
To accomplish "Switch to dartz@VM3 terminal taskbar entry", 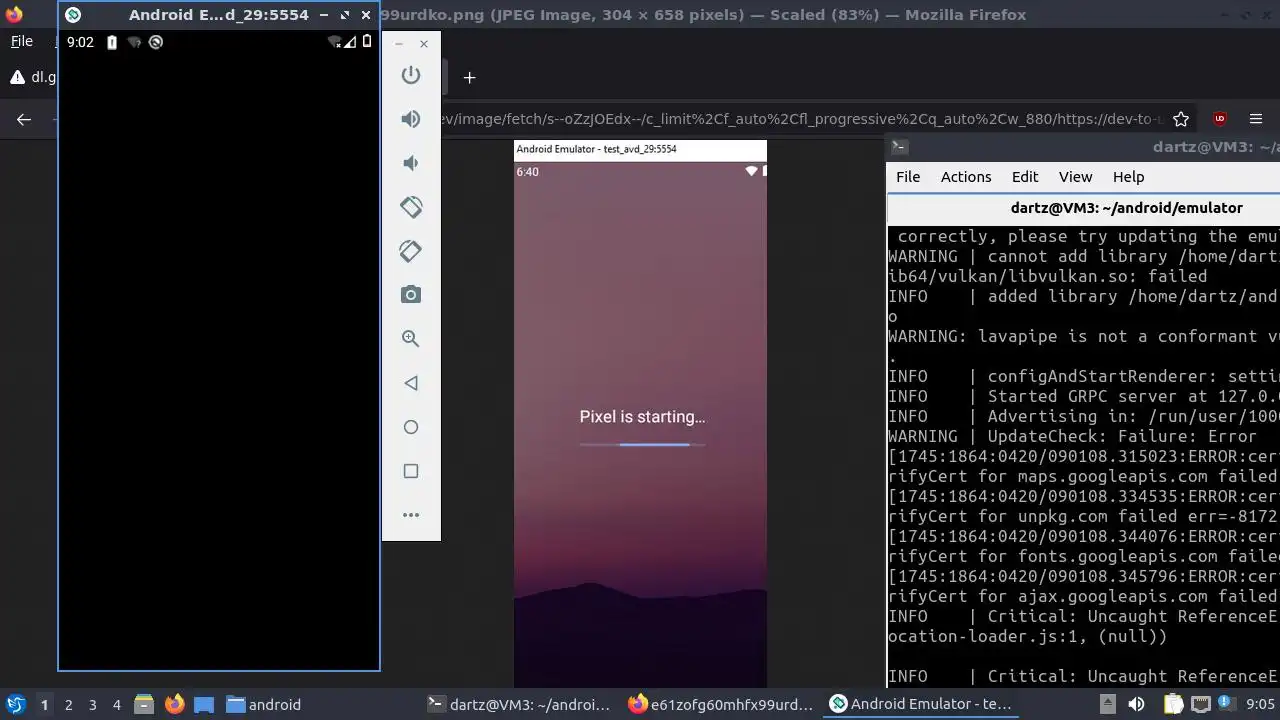I will pyautogui.click(x=518, y=704).
